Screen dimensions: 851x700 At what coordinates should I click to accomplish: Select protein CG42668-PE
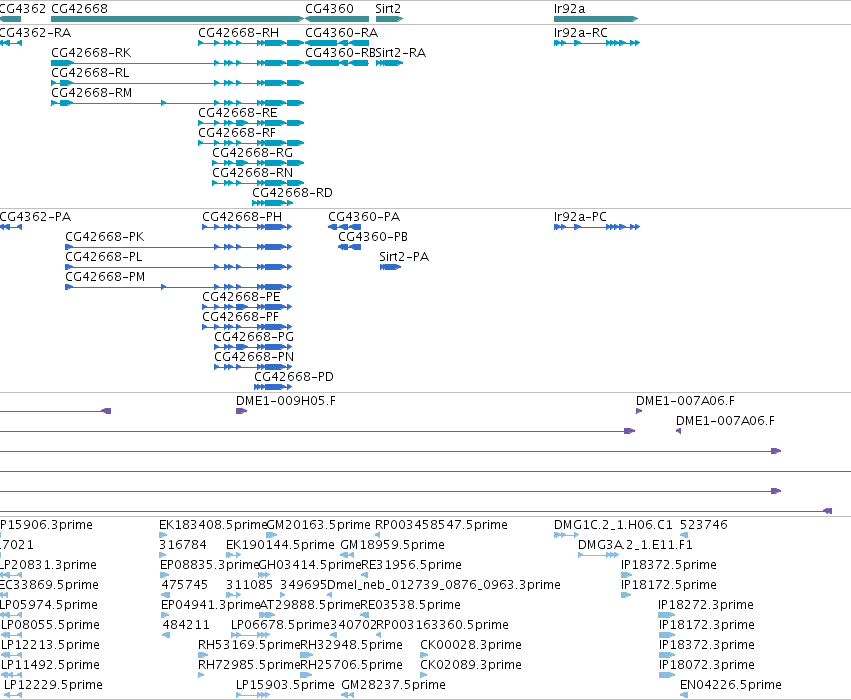[x=242, y=297]
